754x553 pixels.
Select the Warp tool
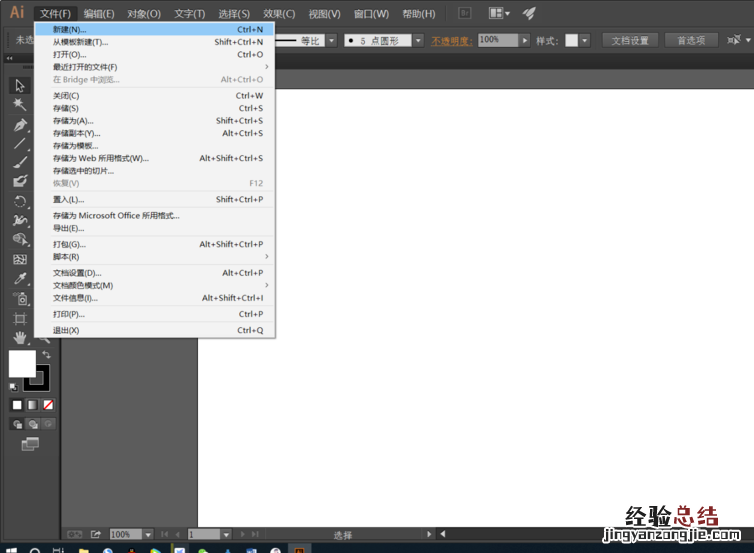pyautogui.click(x=20, y=220)
